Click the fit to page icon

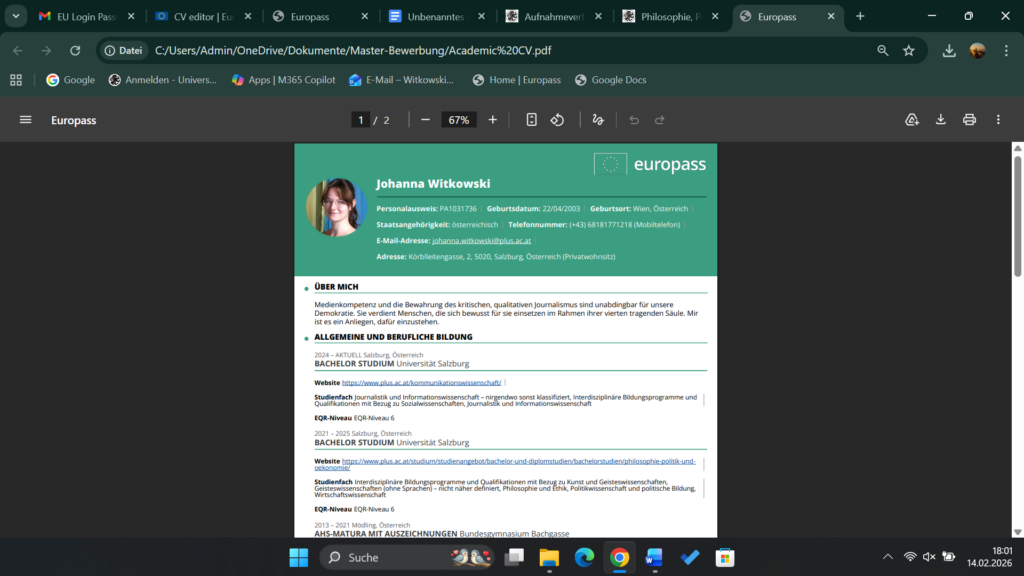531,120
